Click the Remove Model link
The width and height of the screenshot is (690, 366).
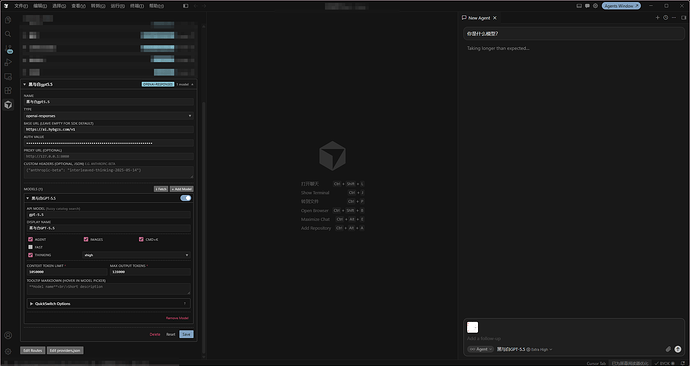[x=177, y=318]
